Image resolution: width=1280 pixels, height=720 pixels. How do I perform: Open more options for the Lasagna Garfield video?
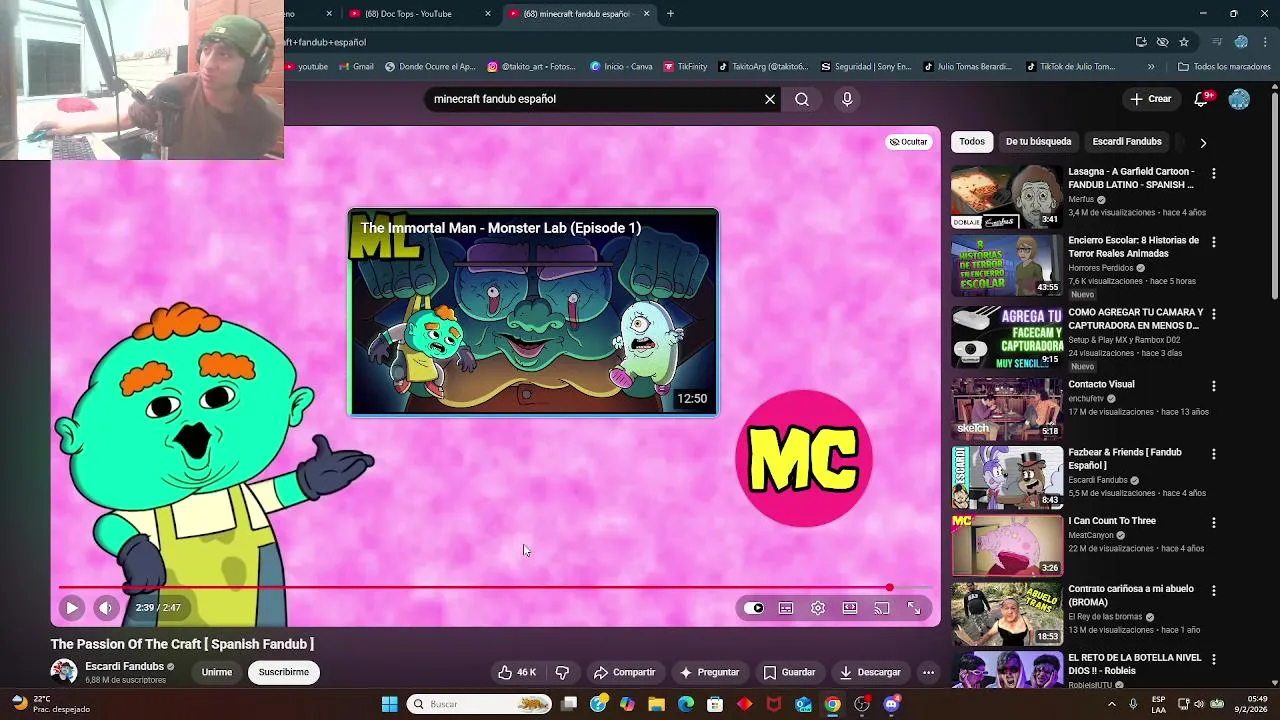(x=1214, y=173)
